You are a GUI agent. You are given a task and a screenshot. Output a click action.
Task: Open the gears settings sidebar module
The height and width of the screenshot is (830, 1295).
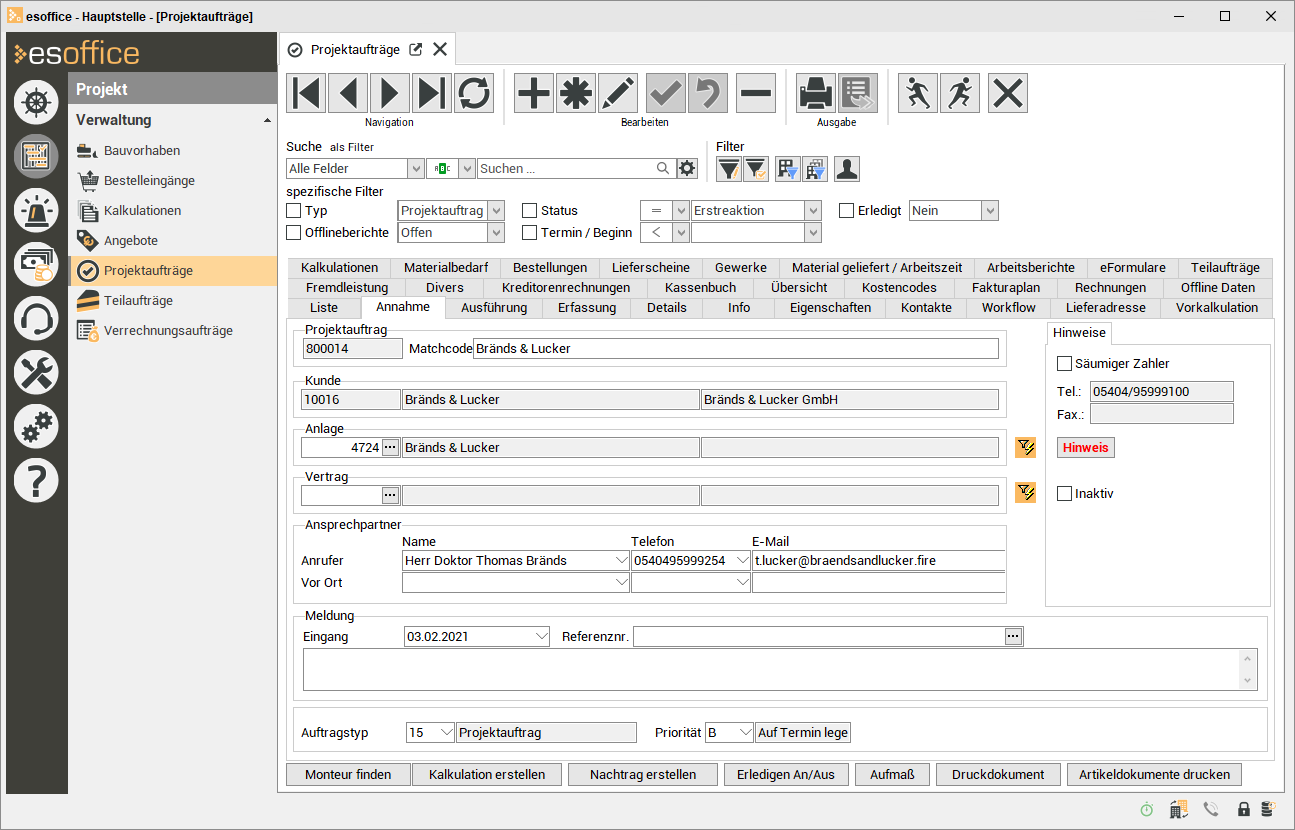36,427
